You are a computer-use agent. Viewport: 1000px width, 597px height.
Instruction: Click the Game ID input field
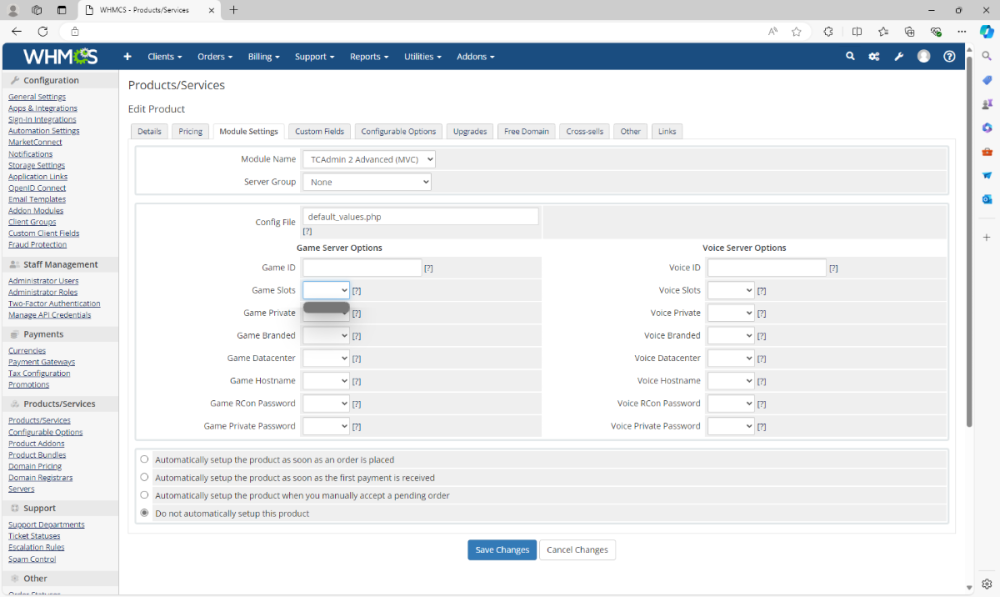[362, 268]
